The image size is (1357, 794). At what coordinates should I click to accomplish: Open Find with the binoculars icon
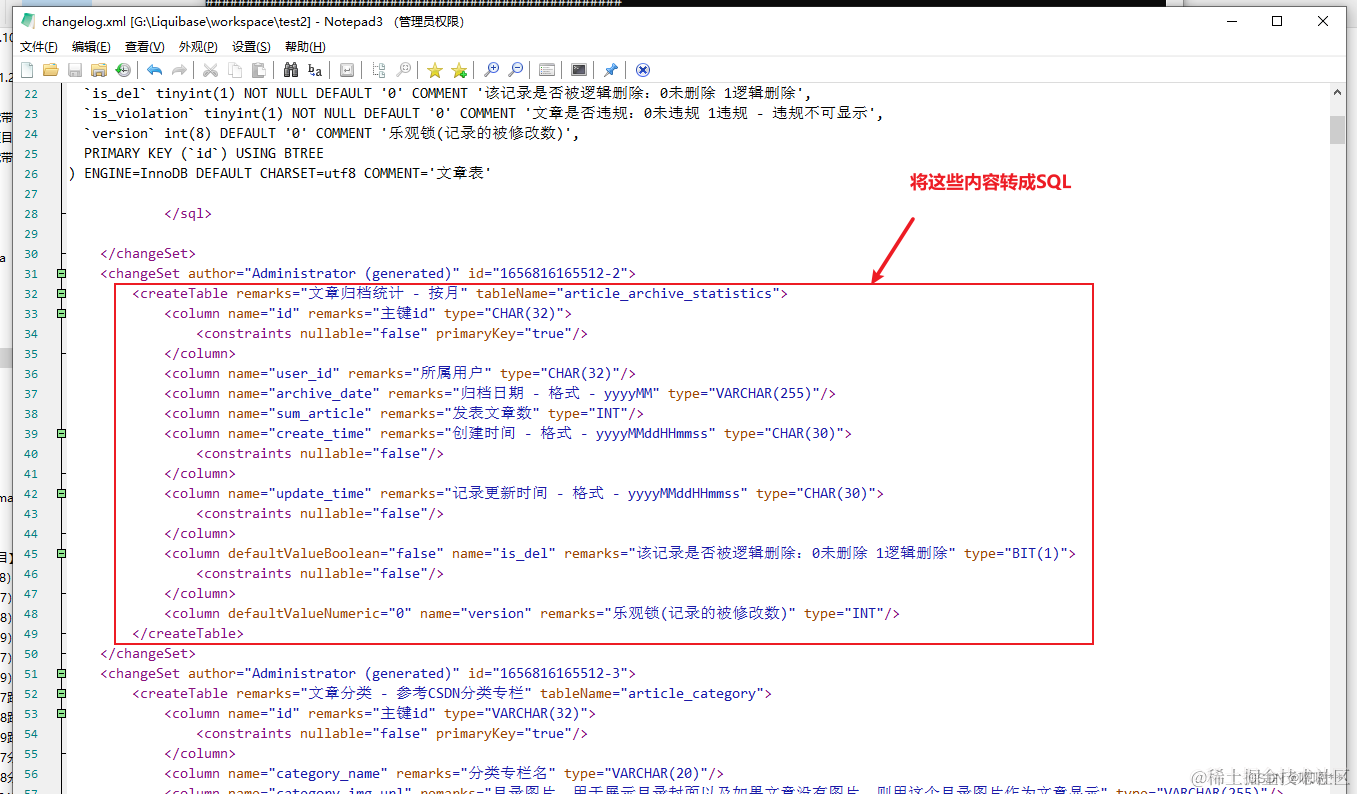tap(291, 70)
